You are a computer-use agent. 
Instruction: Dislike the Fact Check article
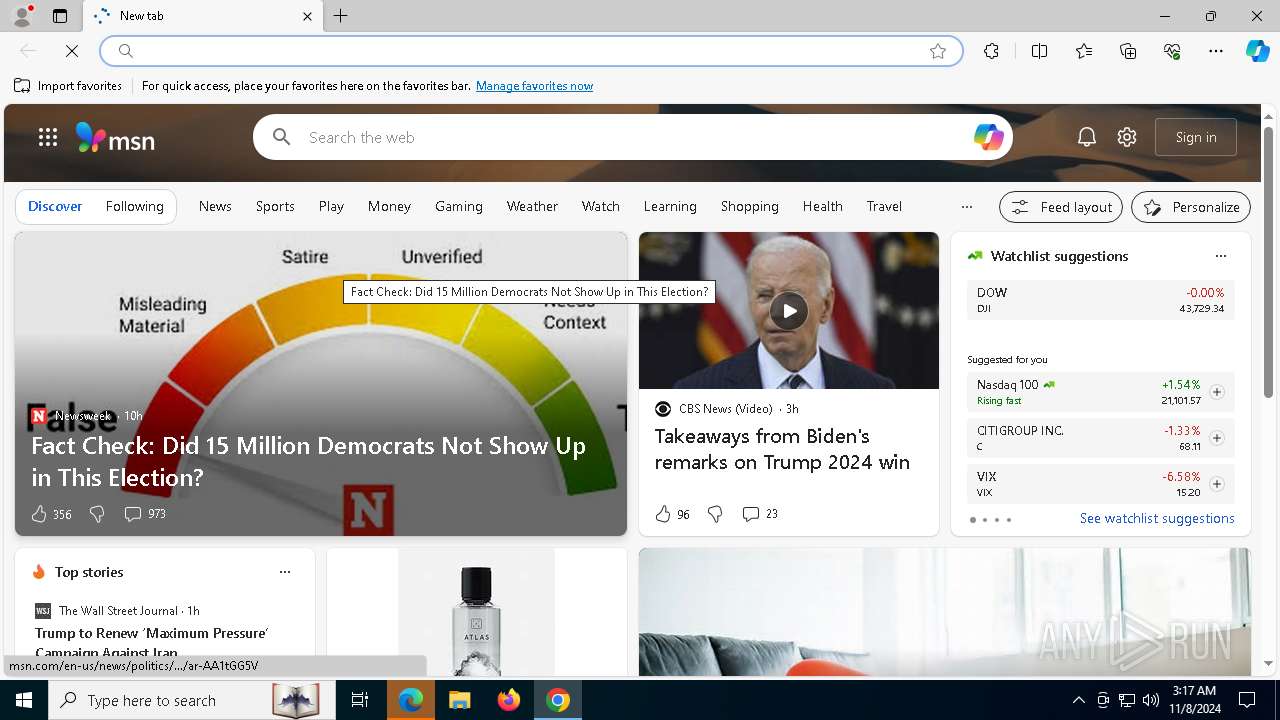pos(97,514)
